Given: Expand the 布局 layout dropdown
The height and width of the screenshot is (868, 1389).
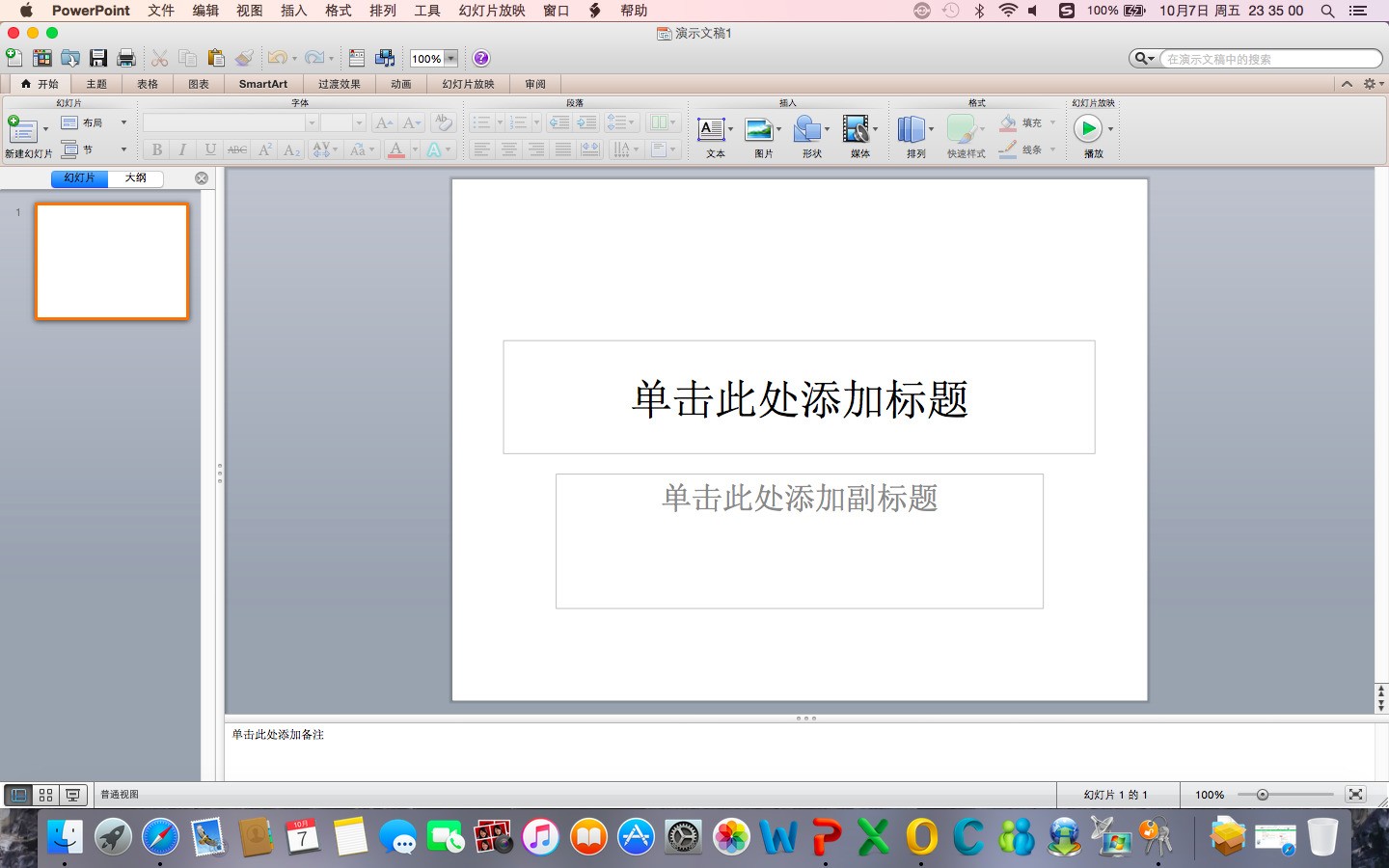Looking at the screenshot, I should pyautogui.click(x=123, y=122).
